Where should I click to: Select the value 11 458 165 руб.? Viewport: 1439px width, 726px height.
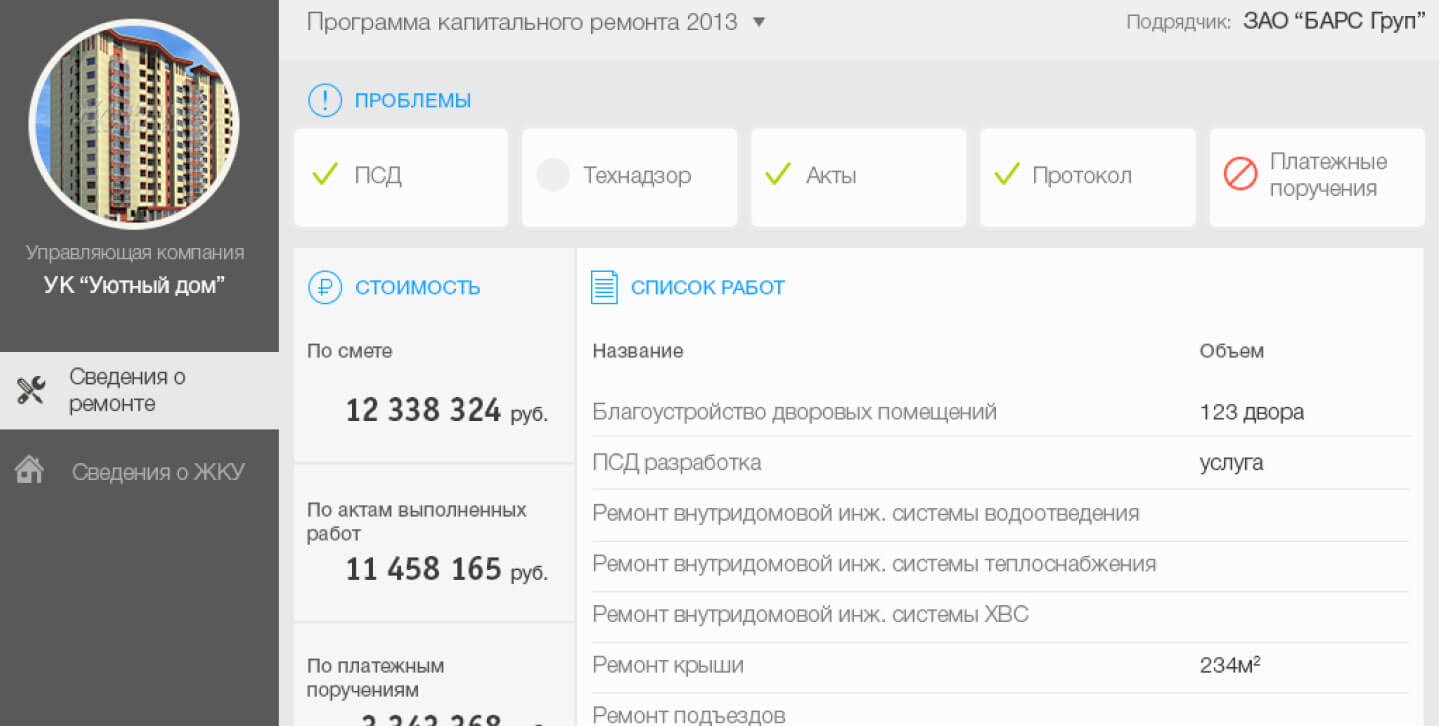[447, 570]
